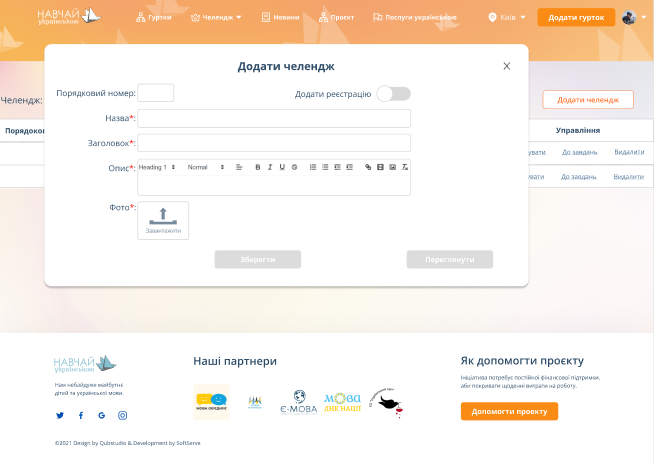Open Послуги українською in navigation
This screenshot has height=463, width=654.
[x=415, y=18]
